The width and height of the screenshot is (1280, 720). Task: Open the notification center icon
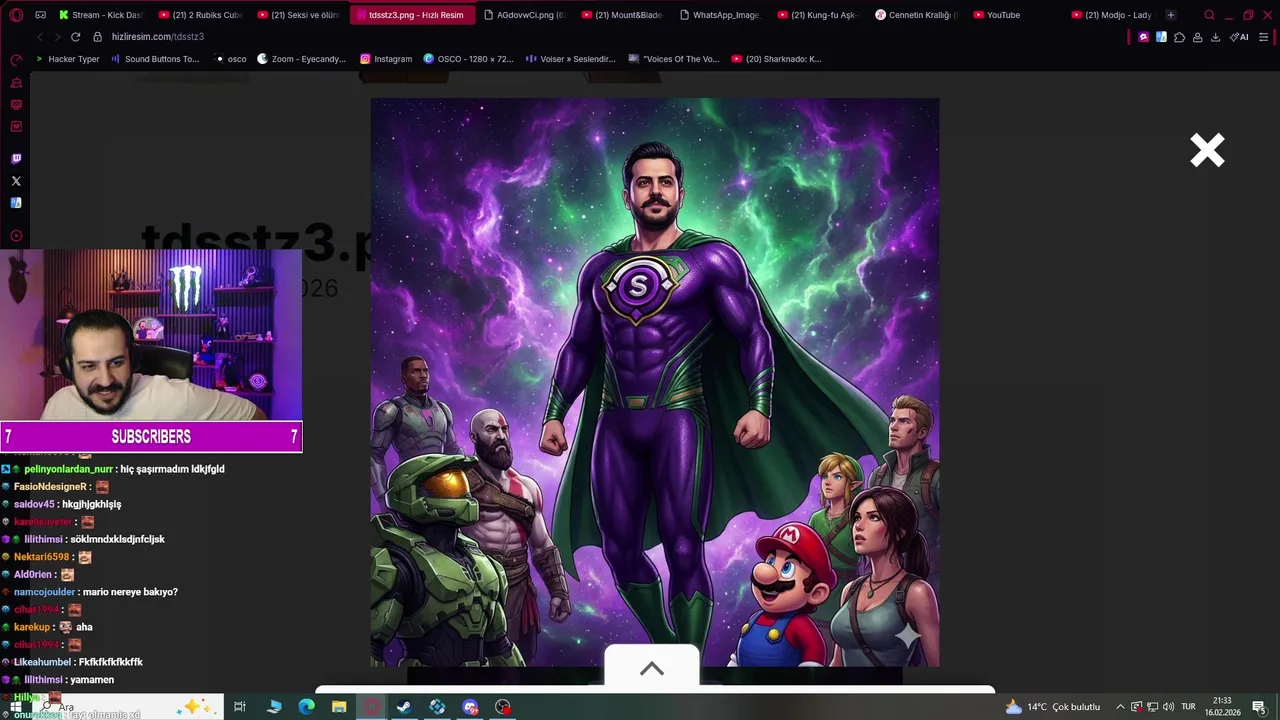point(1259,707)
